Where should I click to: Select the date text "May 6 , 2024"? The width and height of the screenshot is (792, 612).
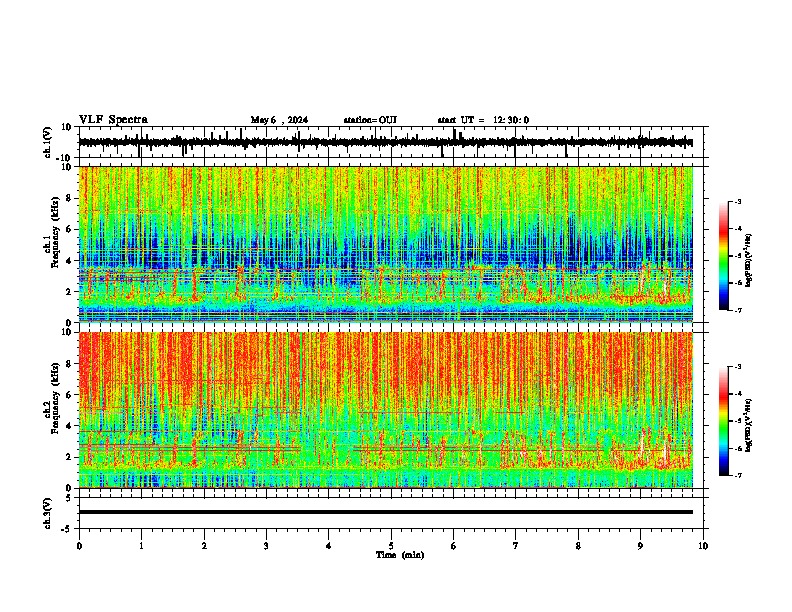point(279,120)
